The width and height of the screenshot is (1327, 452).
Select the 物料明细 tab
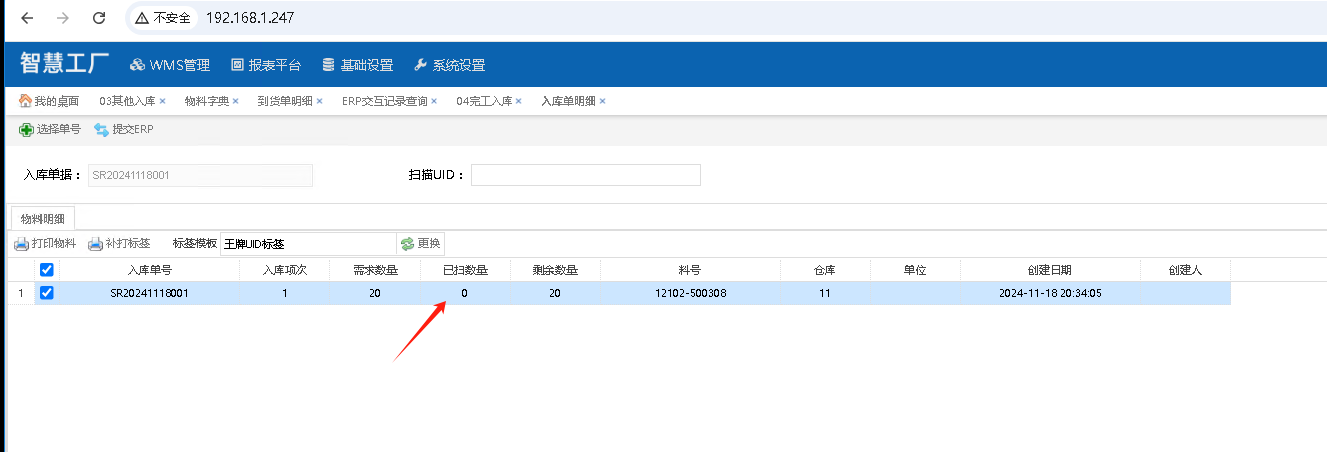[x=42, y=218]
